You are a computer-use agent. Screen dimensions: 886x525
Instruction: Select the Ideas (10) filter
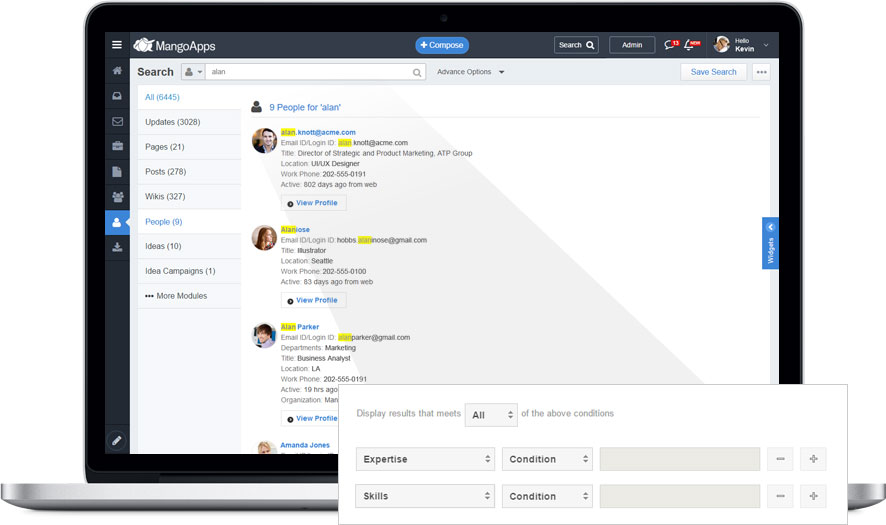189,246
